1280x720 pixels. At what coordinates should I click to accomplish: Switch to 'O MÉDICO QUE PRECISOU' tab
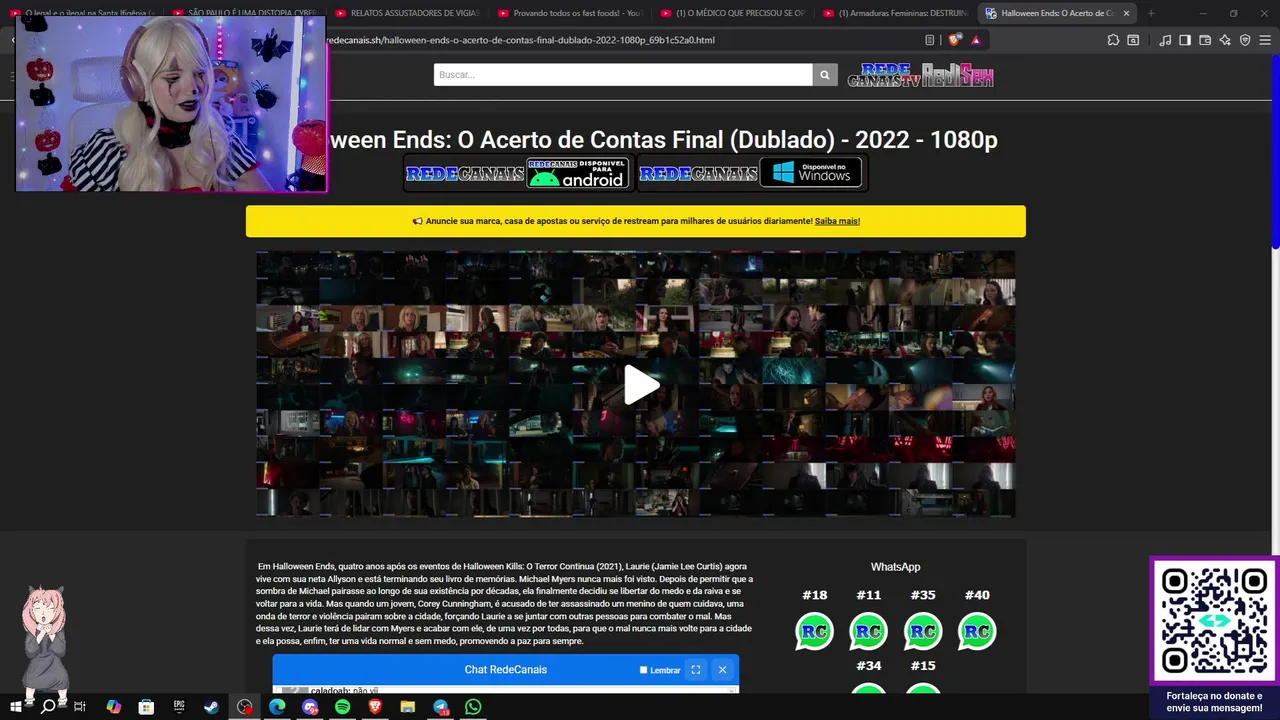[x=732, y=13]
